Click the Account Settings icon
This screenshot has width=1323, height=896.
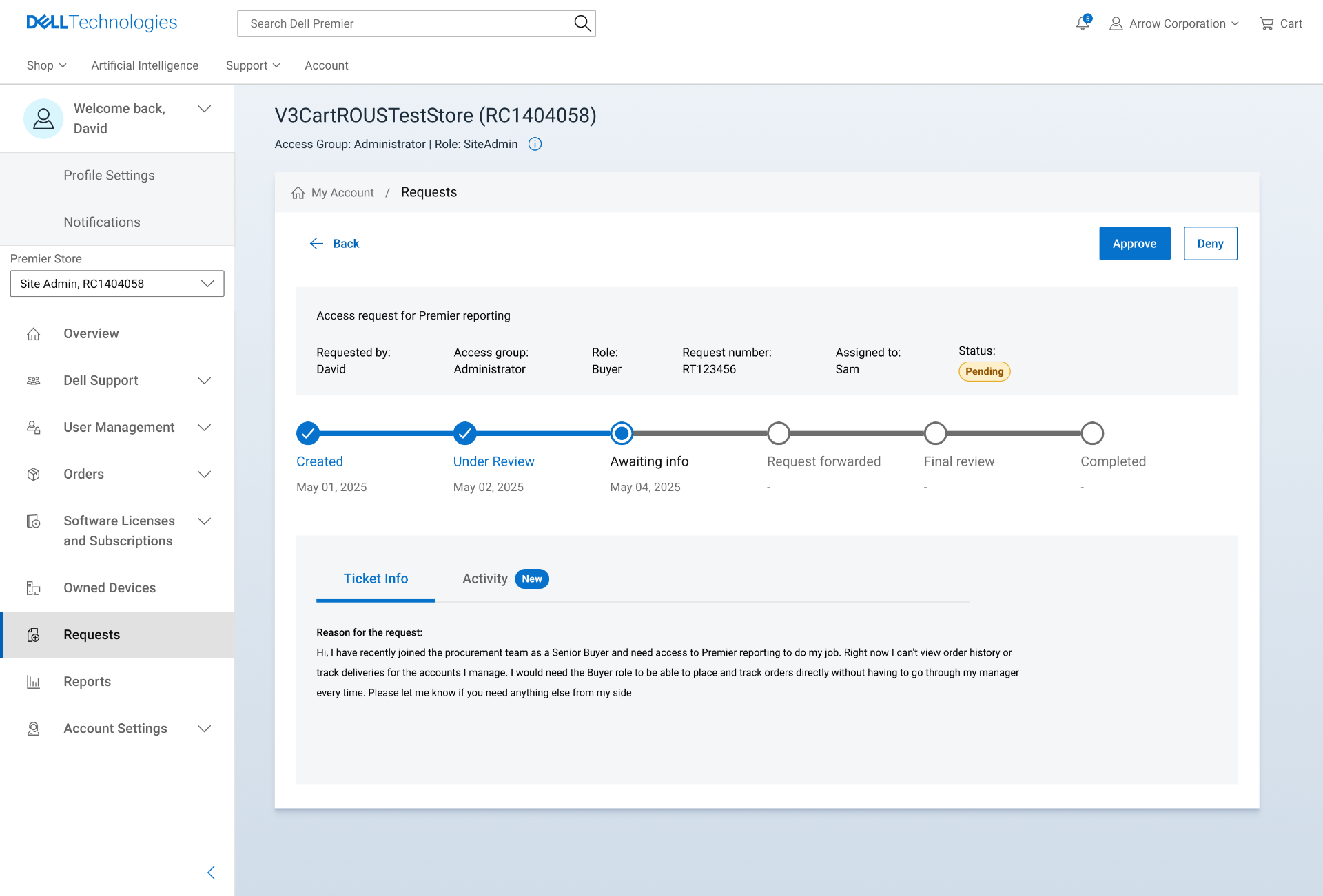pyautogui.click(x=33, y=729)
